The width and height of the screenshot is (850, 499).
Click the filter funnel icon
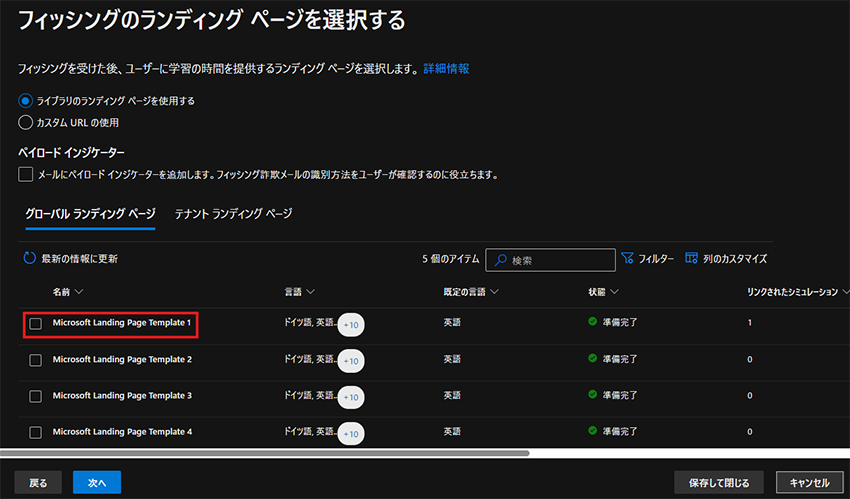[627, 258]
